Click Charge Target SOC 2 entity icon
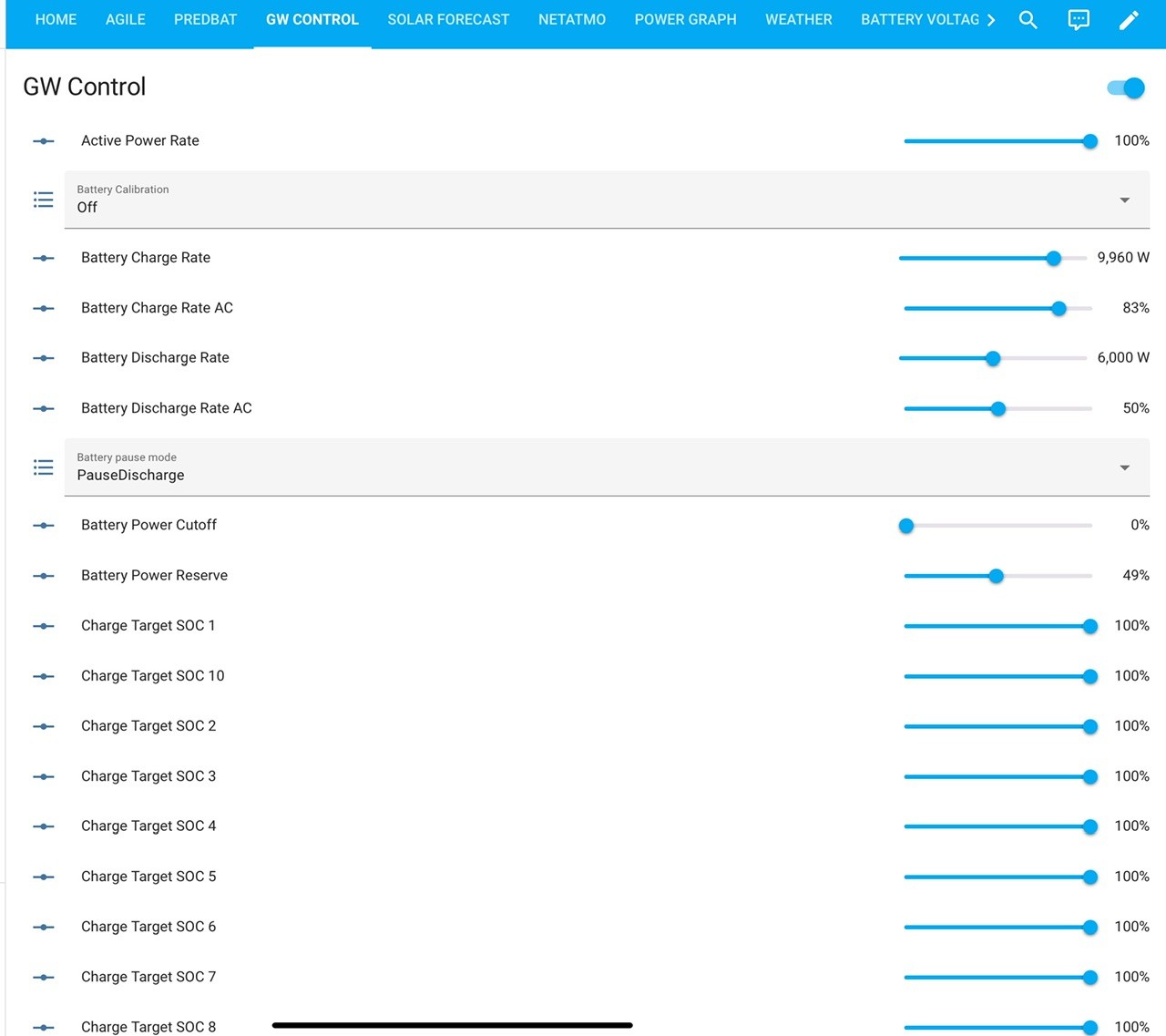The height and width of the screenshot is (1036, 1166). pyautogui.click(x=44, y=726)
